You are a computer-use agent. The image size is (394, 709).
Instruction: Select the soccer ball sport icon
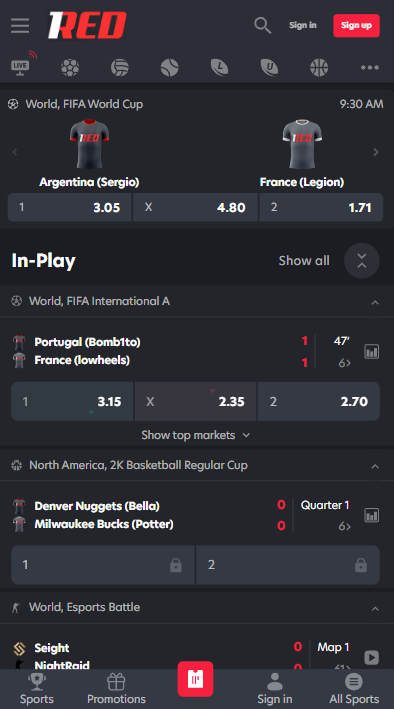(x=70, y=68)
